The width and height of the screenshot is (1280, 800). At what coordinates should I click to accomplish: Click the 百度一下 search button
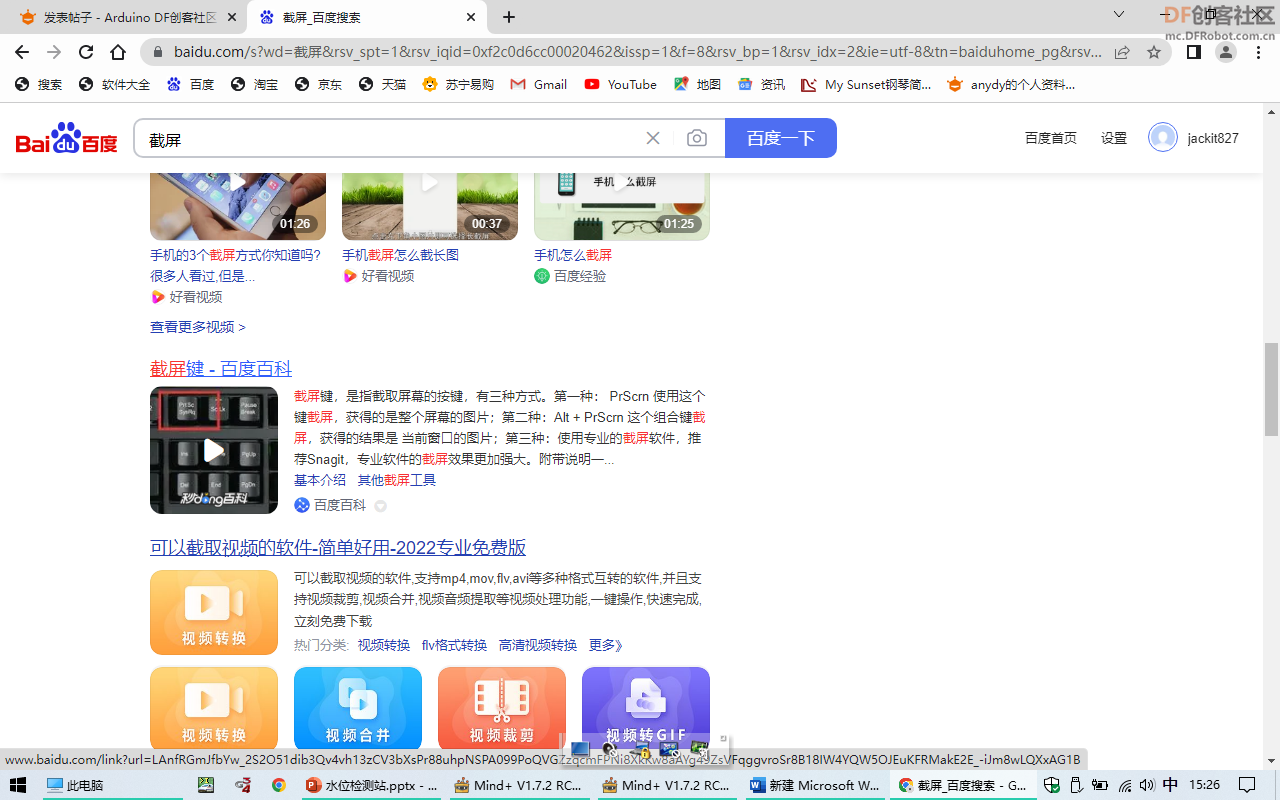pos(781,138)
